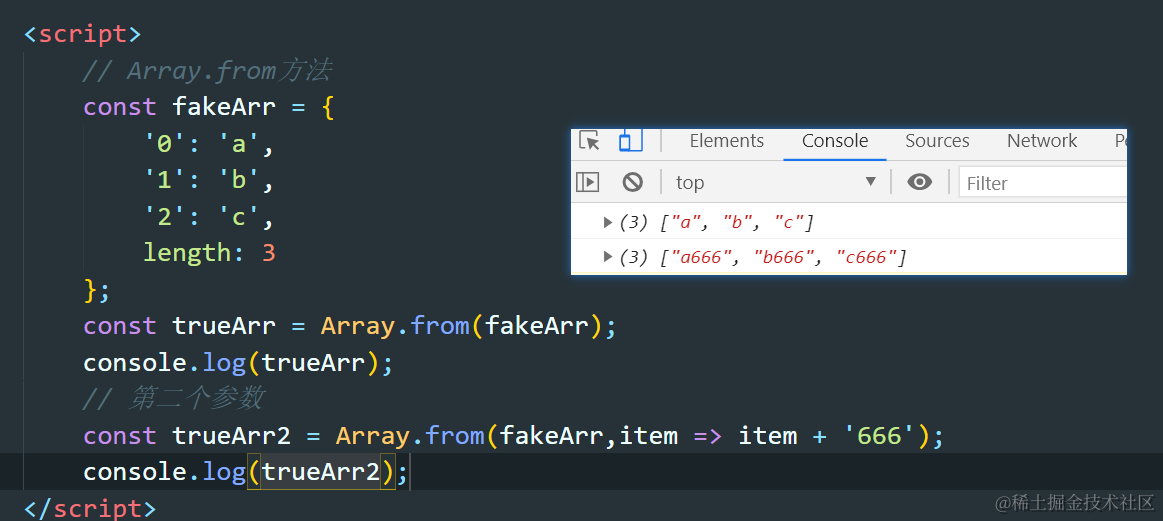Focus the console Filter input field
This screenshot has width=1163, height=521.
[x=1043, y=183]
